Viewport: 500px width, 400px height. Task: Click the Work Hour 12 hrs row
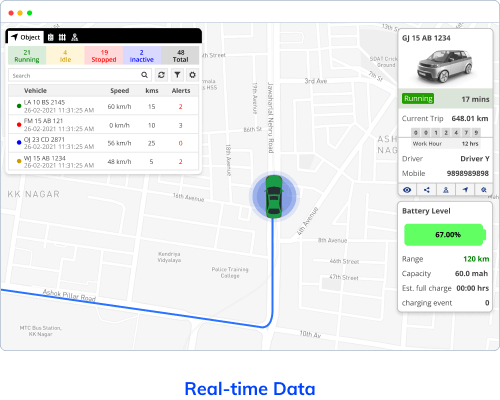446,144
